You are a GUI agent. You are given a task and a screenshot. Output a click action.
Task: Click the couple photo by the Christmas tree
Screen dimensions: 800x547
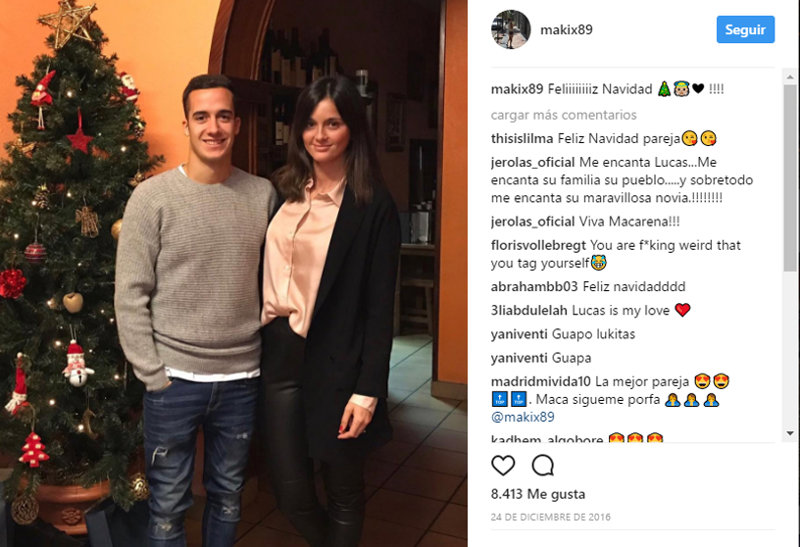(234, 274)
